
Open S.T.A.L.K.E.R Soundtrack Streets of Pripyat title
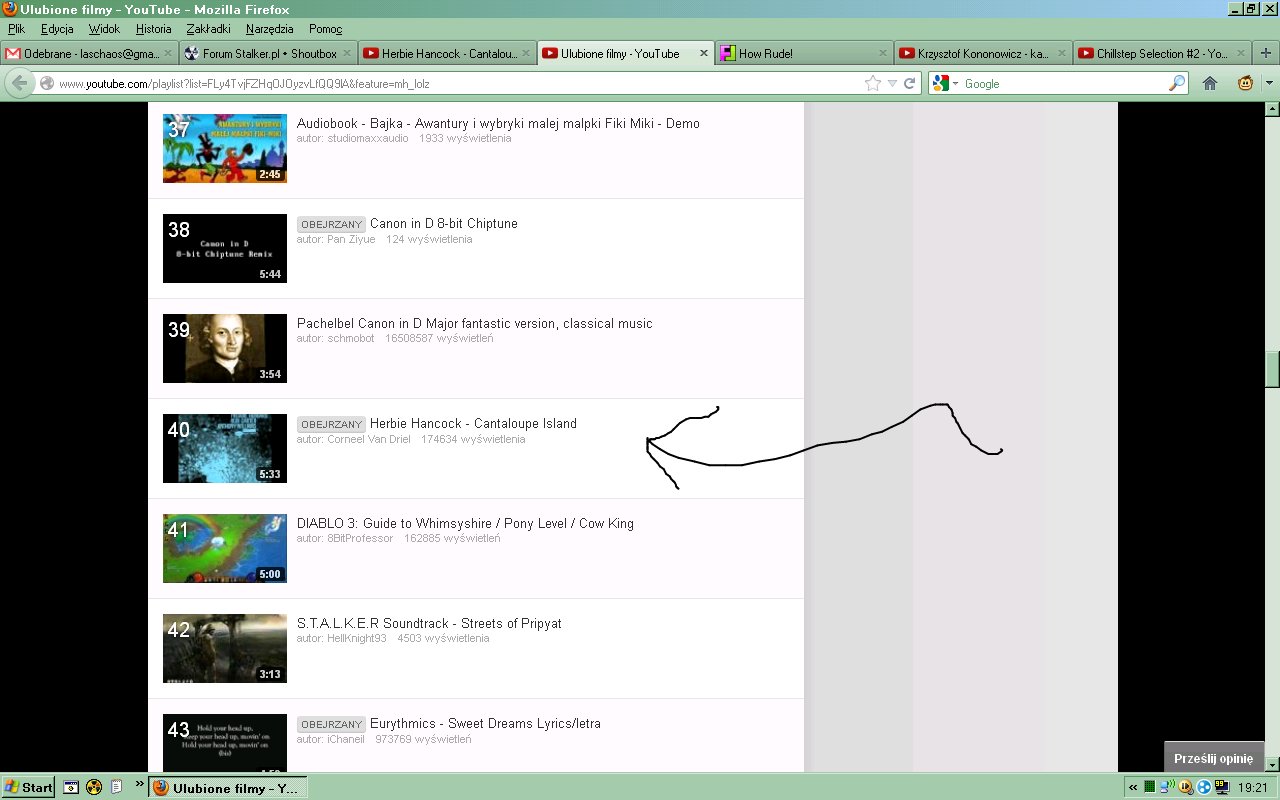pyautogui.click(x=429, y=624)
